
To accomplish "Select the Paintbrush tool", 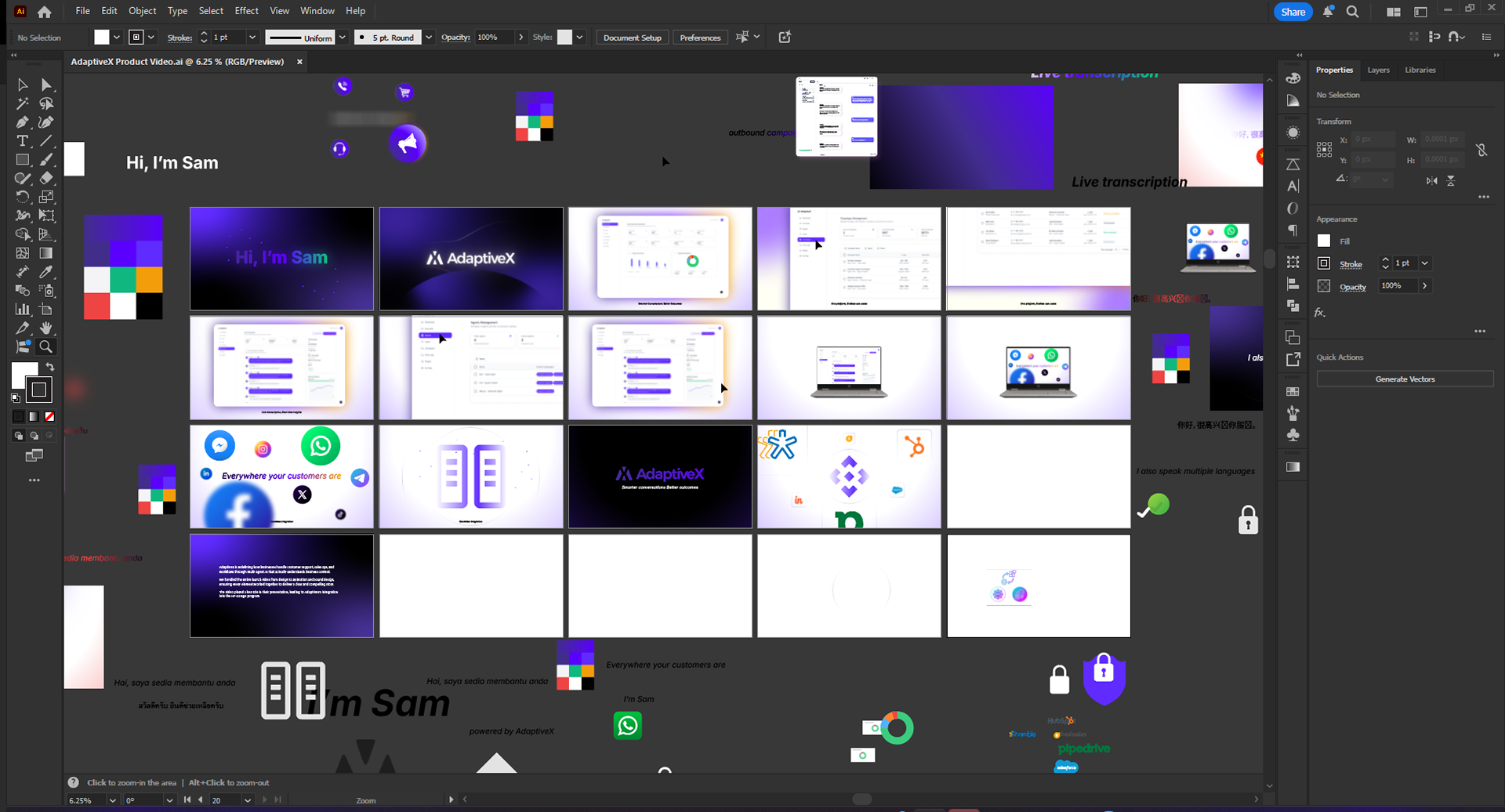I will coord(46,160).
